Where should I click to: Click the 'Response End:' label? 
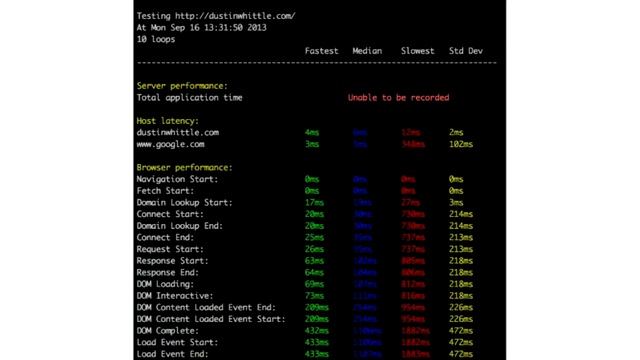coord(167,272)
